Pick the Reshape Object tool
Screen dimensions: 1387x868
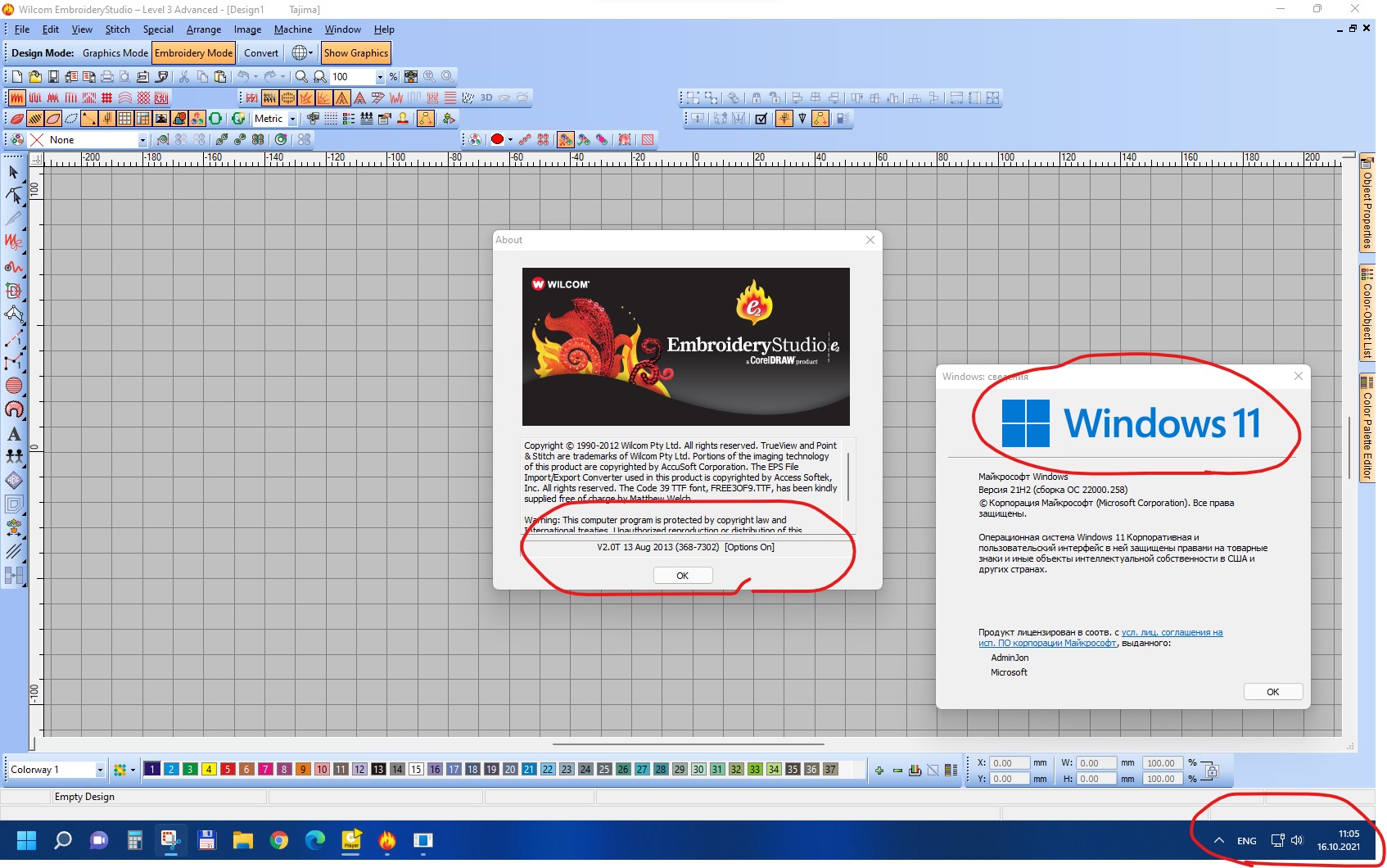tap(14, 195)
